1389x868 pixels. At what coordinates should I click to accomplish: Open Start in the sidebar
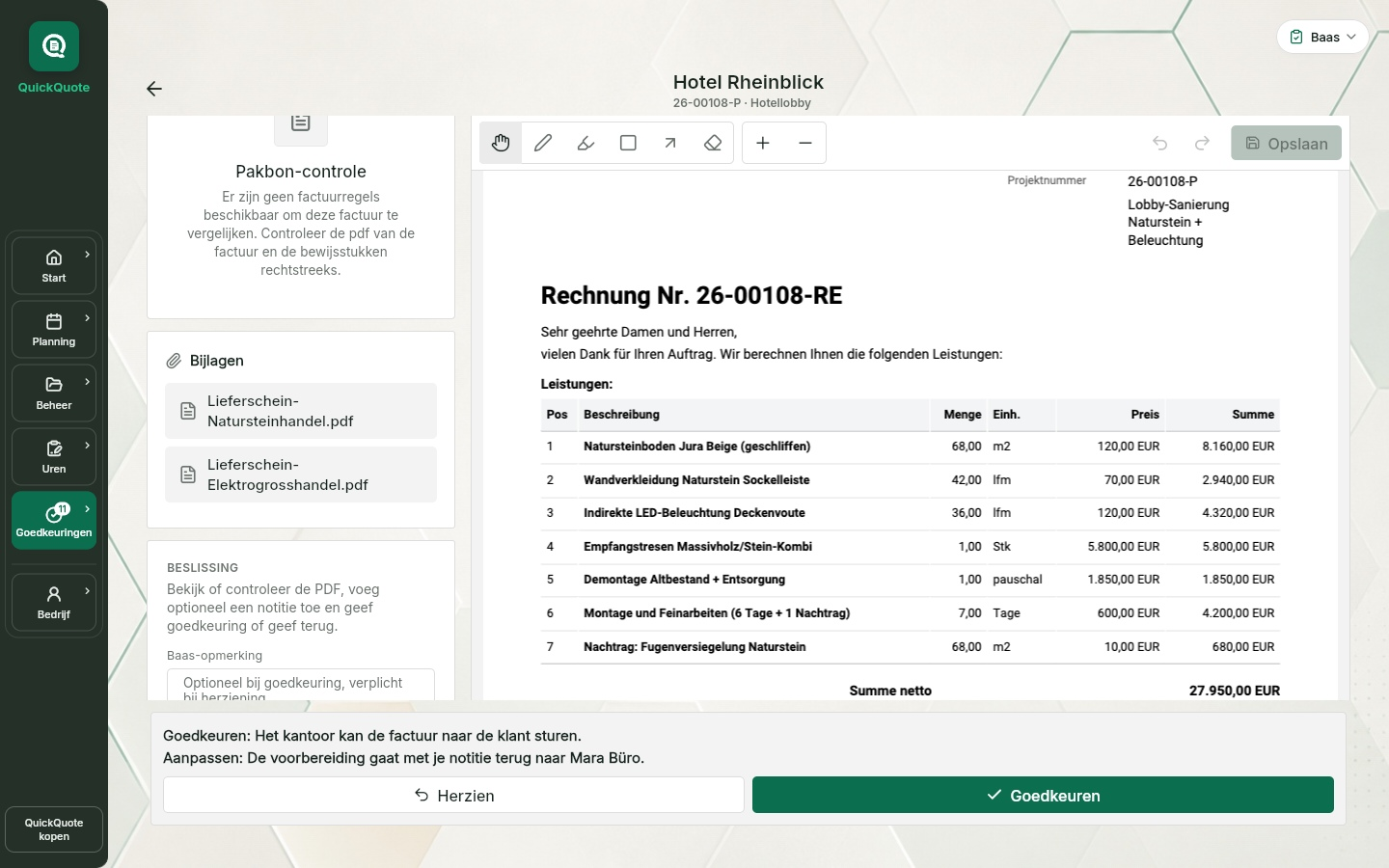pyautogui.click(x=54, y=265)
